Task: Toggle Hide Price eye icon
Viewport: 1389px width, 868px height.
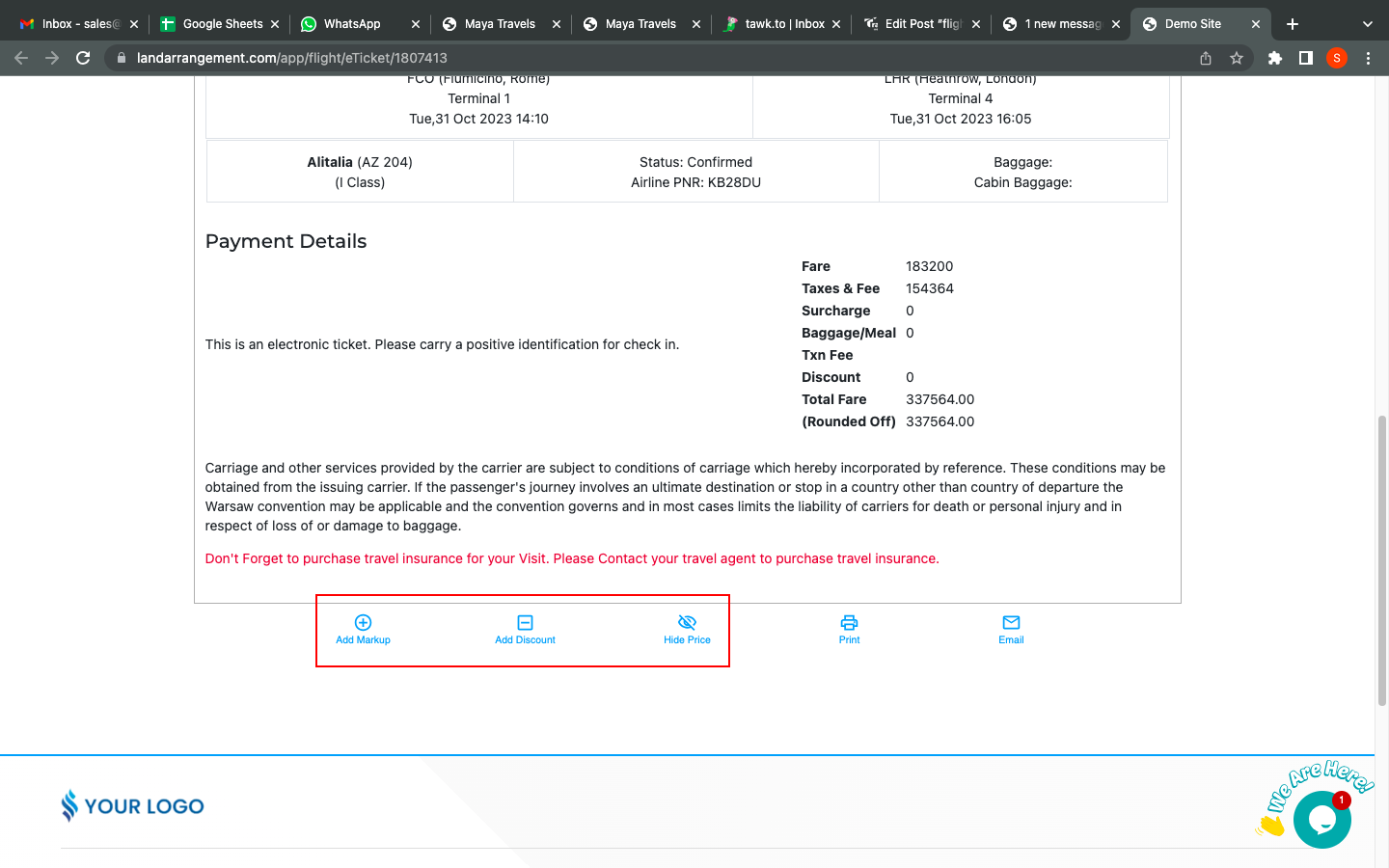Action: [x=687, y=623]
